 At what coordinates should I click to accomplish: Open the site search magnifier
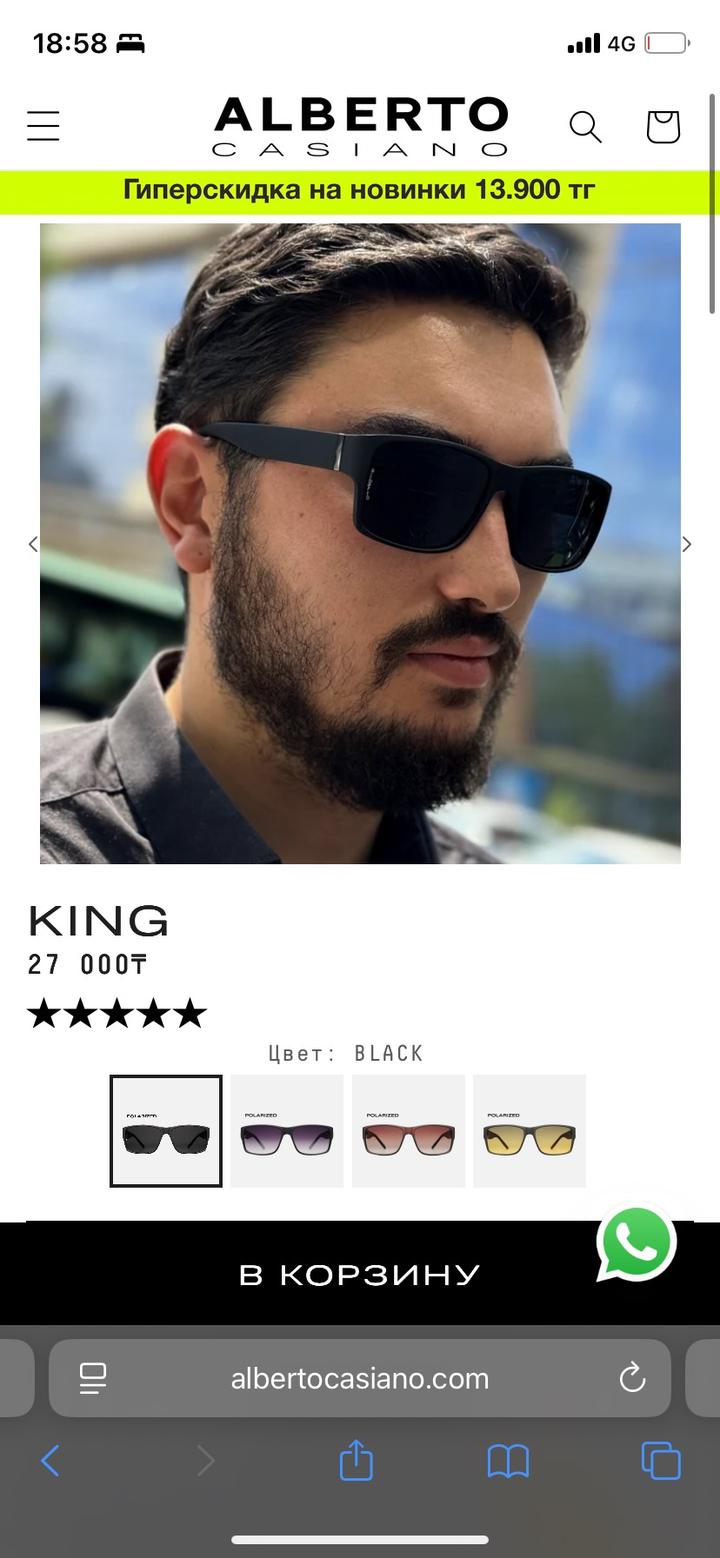(x=585, y=127)
